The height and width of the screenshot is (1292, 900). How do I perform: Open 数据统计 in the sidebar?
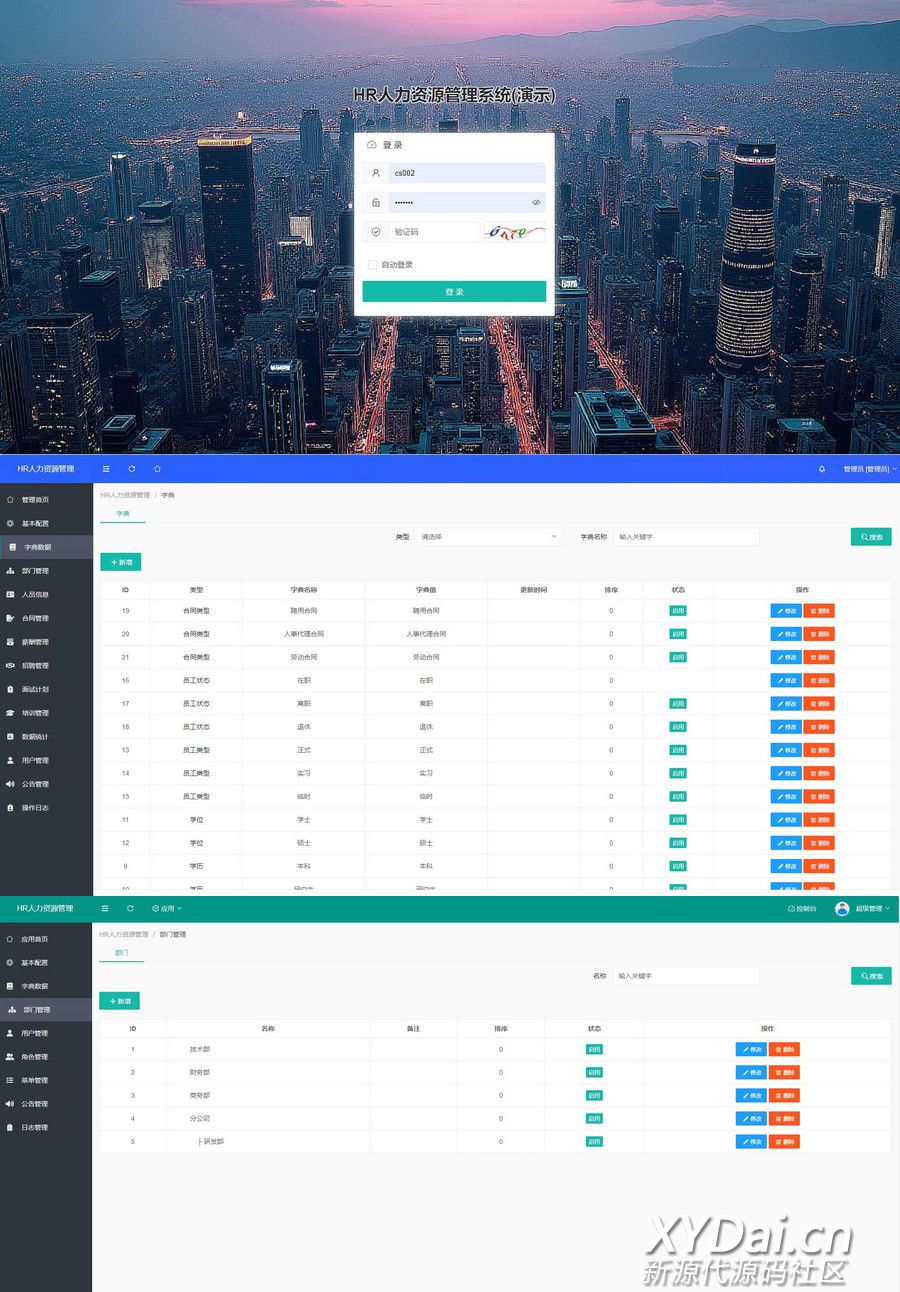35,737
